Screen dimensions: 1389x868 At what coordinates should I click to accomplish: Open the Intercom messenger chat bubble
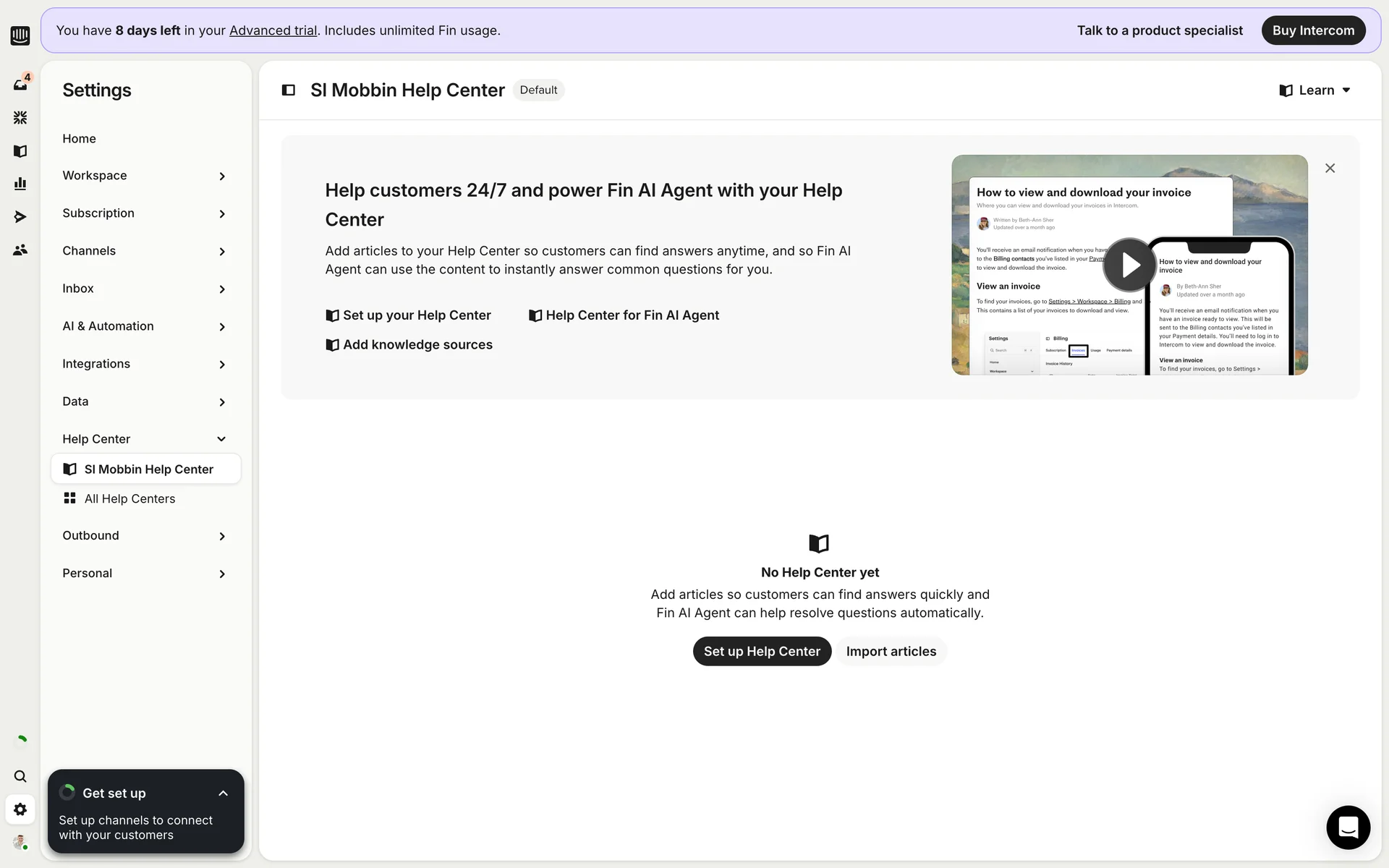click(x=1347, y=827)
